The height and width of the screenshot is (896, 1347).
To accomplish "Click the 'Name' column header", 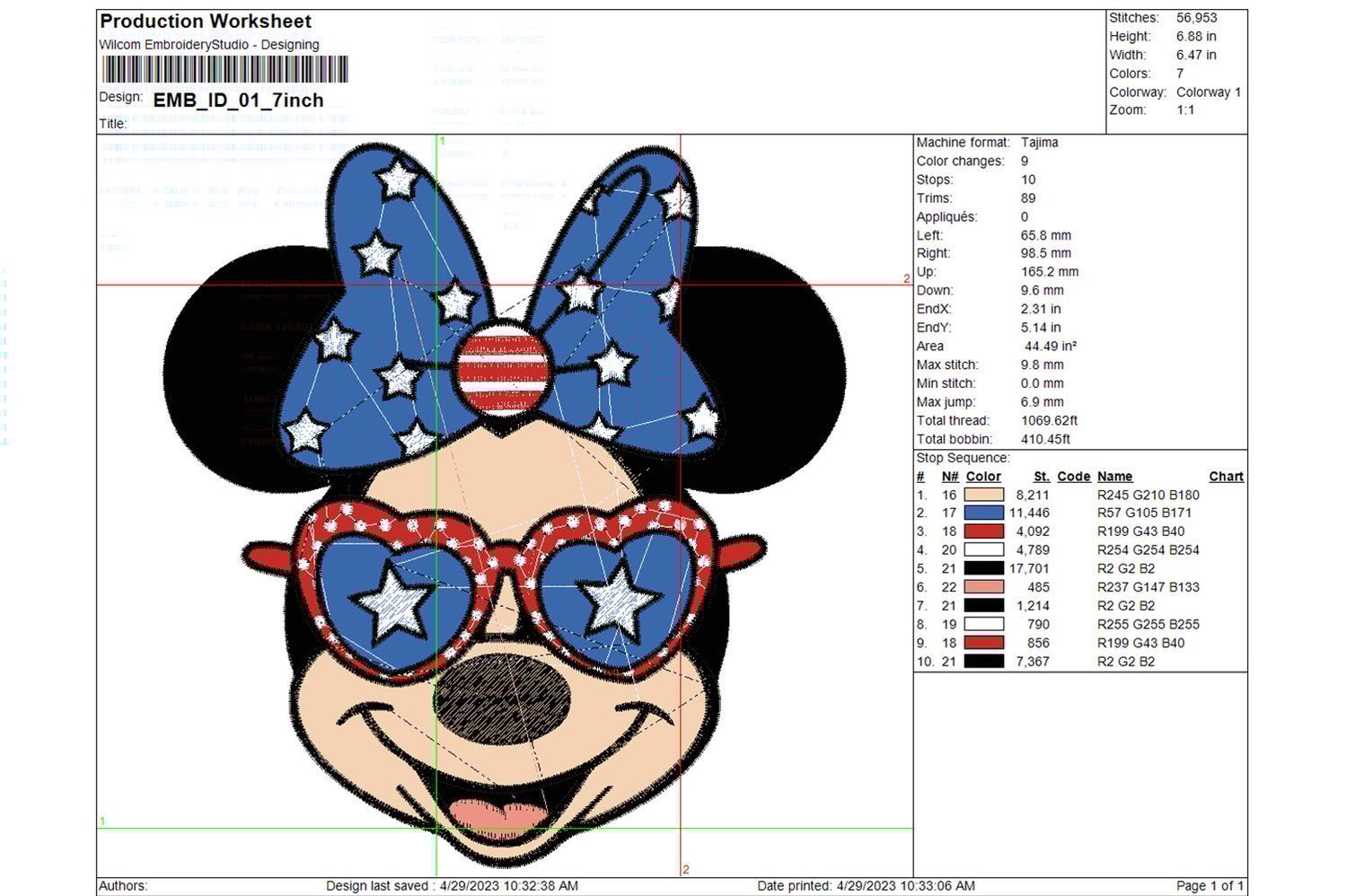I will click(x=1115, y=477).
